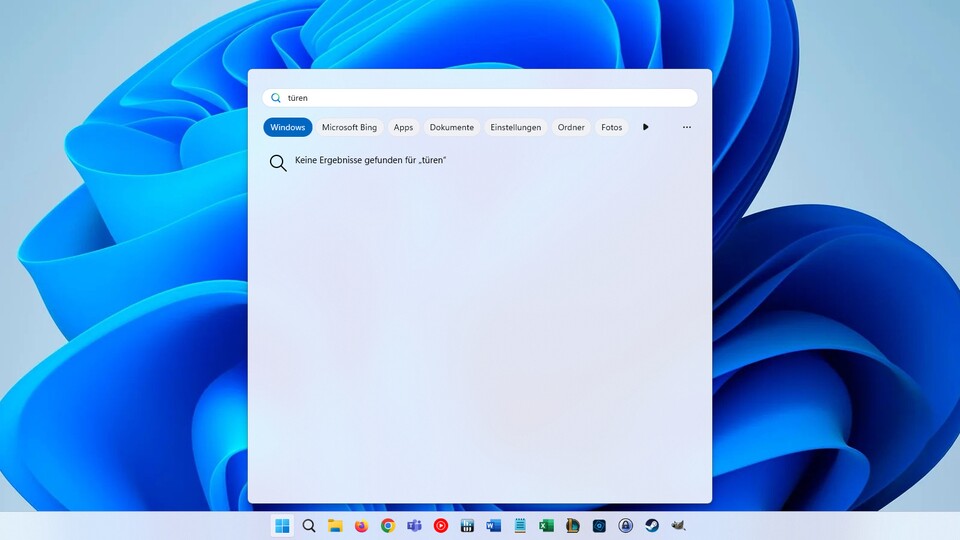The height and width of the screenshot is (540, 960).
Task: Filter search results by Apps
Action: [x=403, y=128]
